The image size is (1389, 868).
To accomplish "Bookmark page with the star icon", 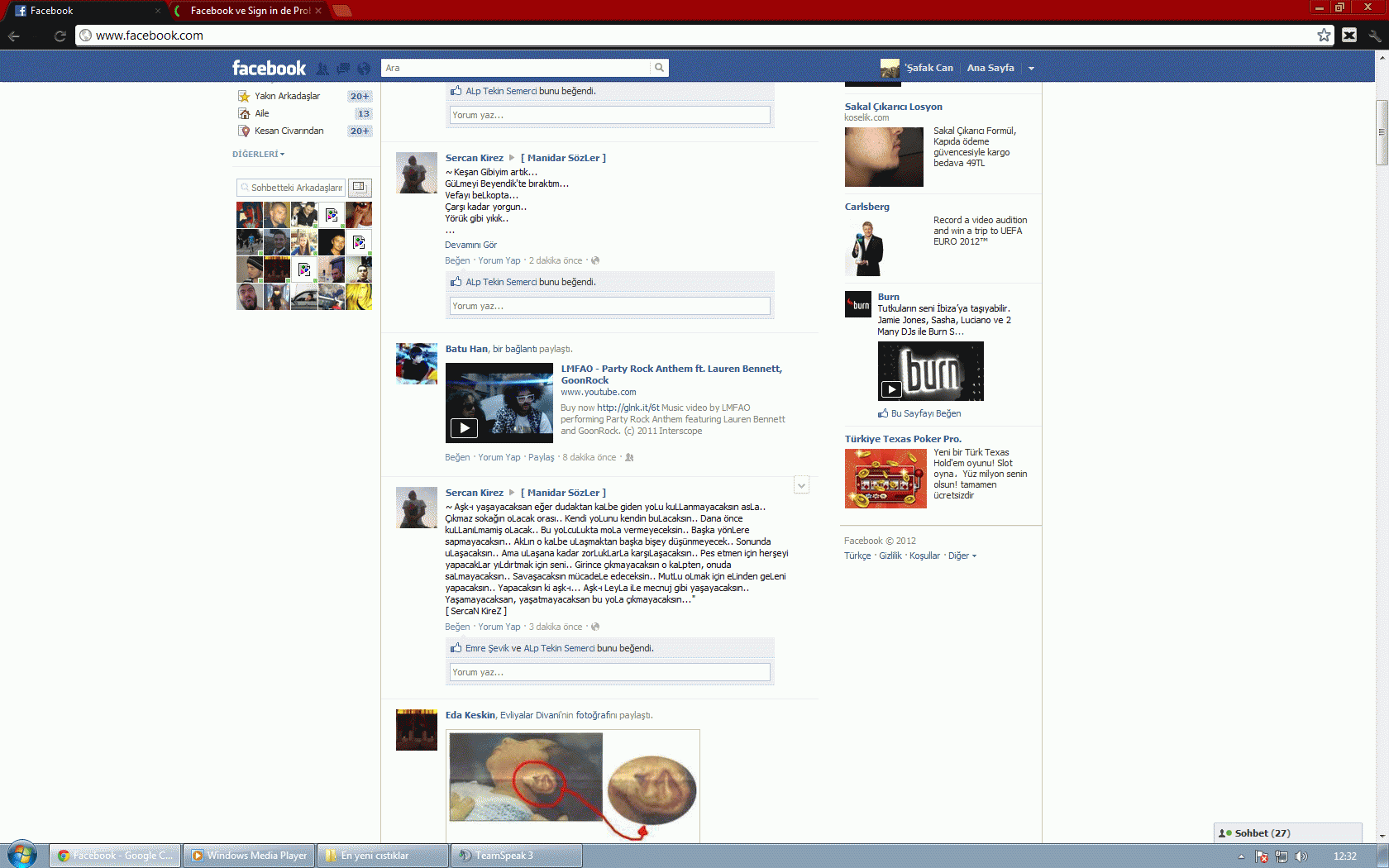I will (1324, 35).
